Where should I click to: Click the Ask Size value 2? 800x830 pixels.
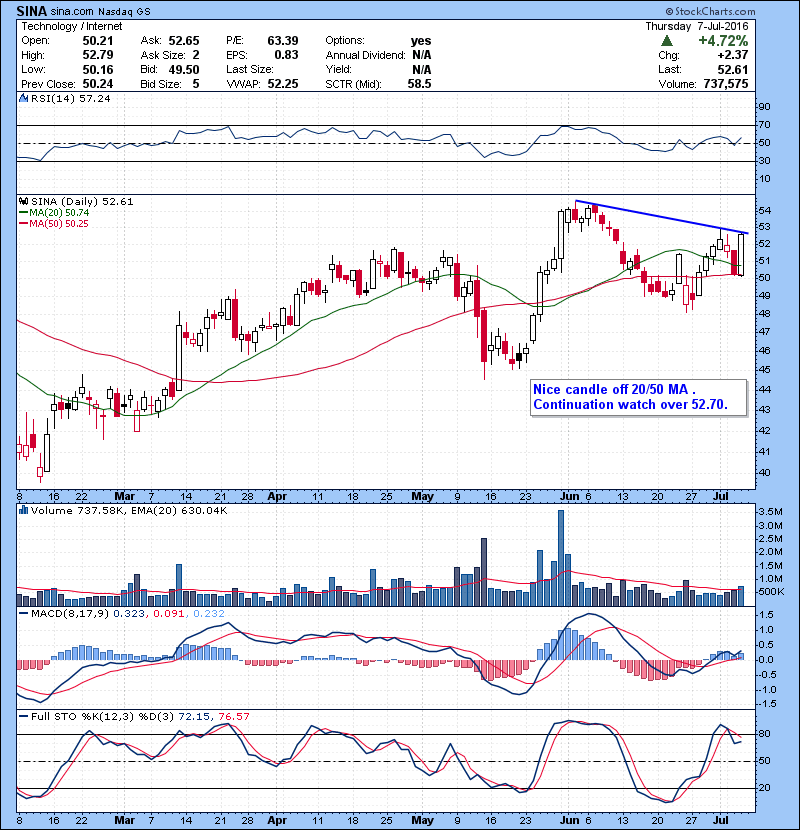click(x=196, y=55)
